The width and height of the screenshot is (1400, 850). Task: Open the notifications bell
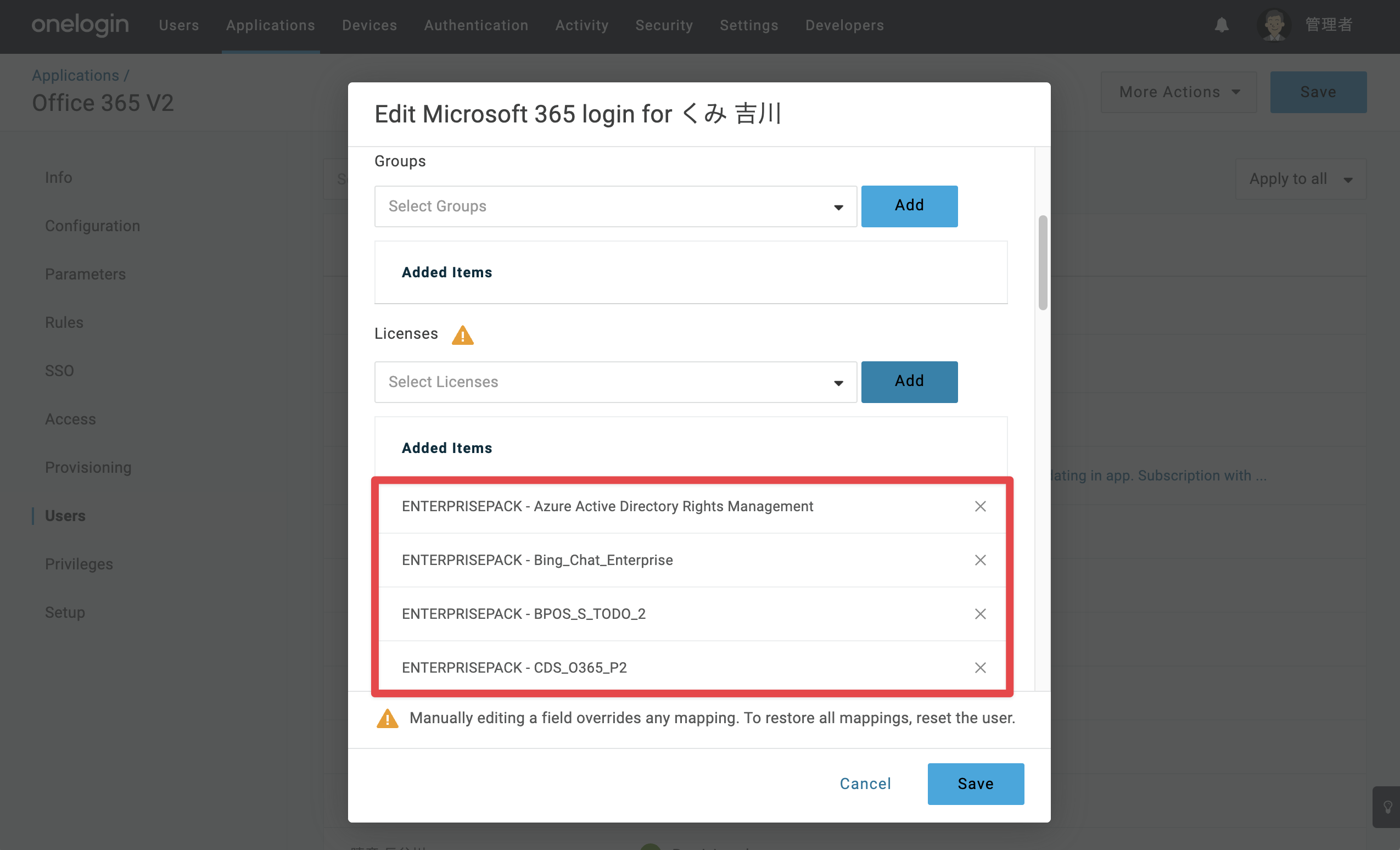(x=1222, y=25)
